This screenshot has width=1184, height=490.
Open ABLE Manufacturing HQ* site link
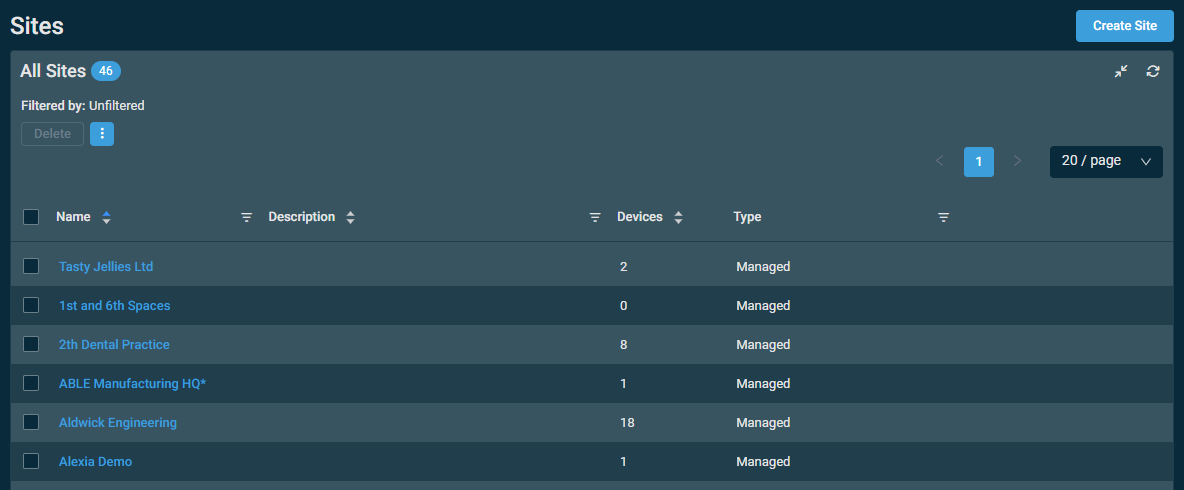tap(132, 383)
